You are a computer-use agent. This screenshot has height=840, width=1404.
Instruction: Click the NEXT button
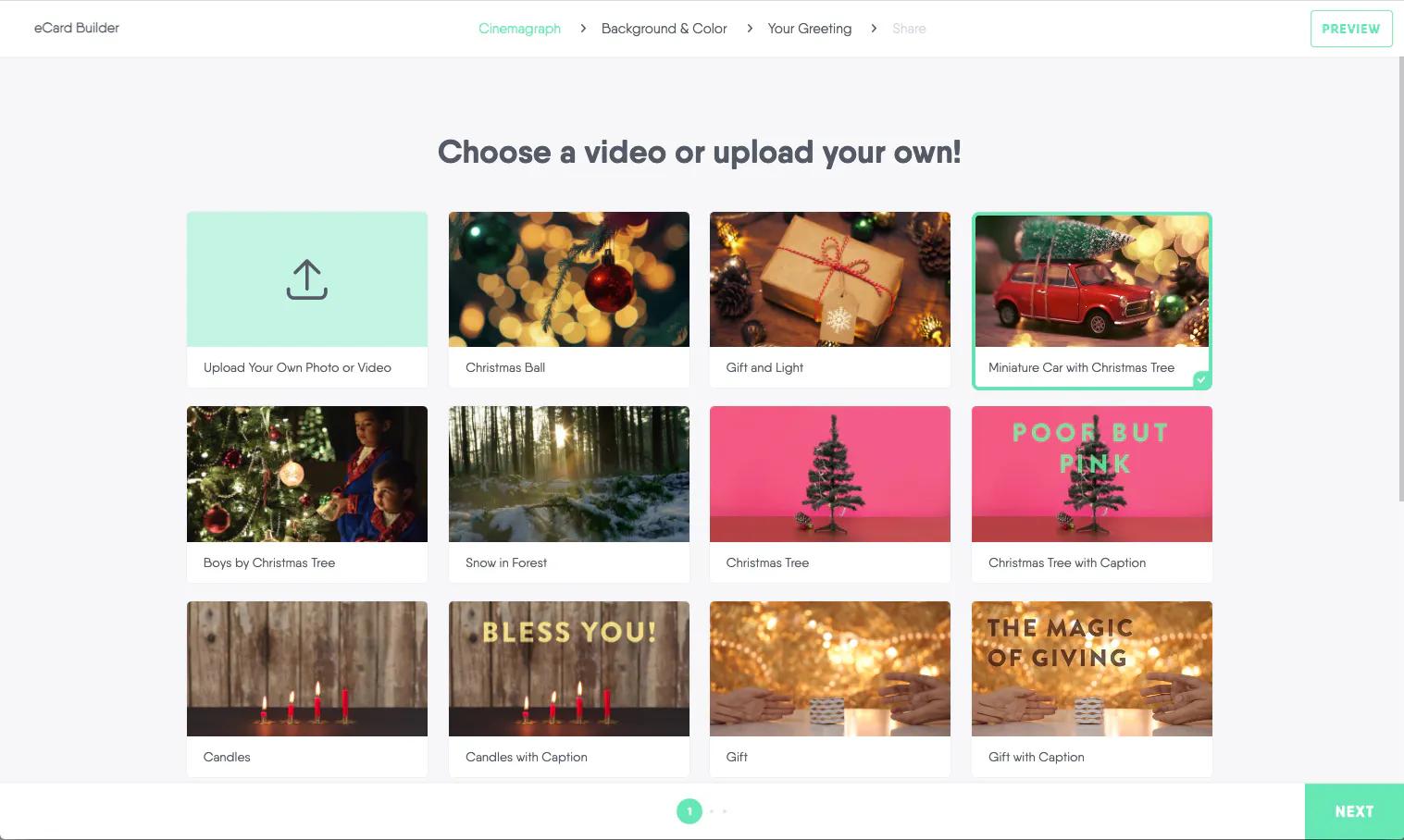point(1354,811)
